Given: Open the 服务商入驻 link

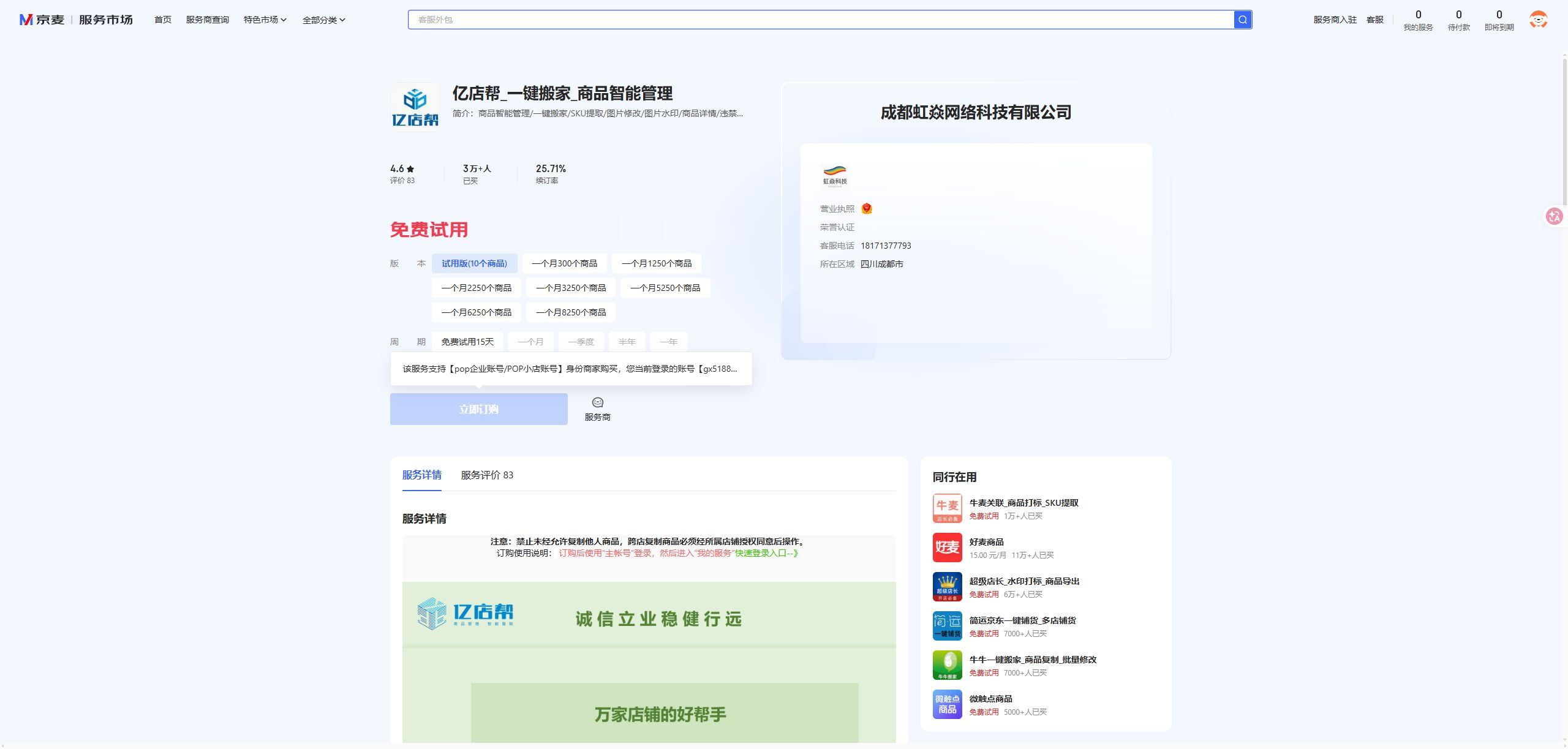Looking at the screenshot, I should tap(1335, 20).
